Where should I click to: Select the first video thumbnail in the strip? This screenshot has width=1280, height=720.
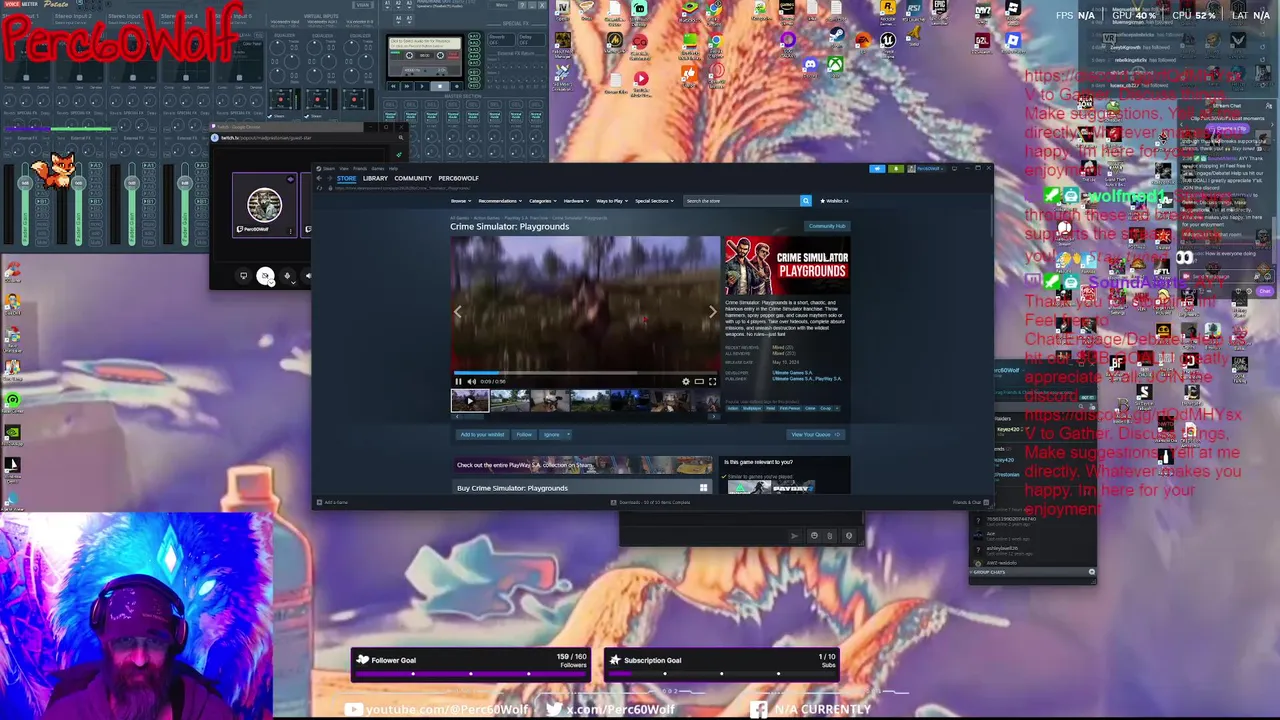point(470,401)
